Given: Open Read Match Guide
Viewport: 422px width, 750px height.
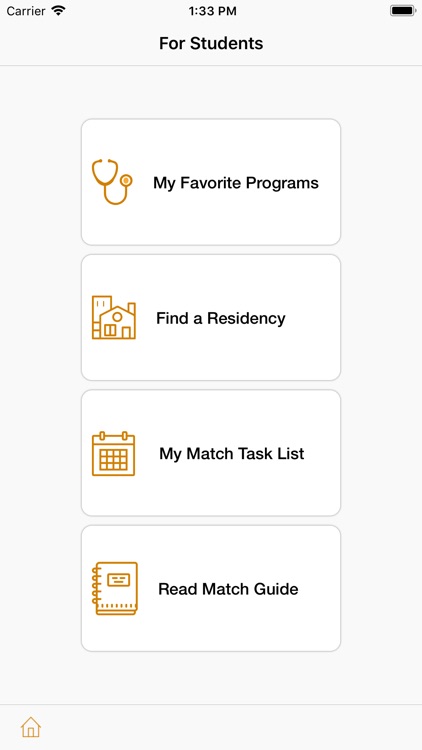Looking at the screenshot, I should (x=211, y=588).
